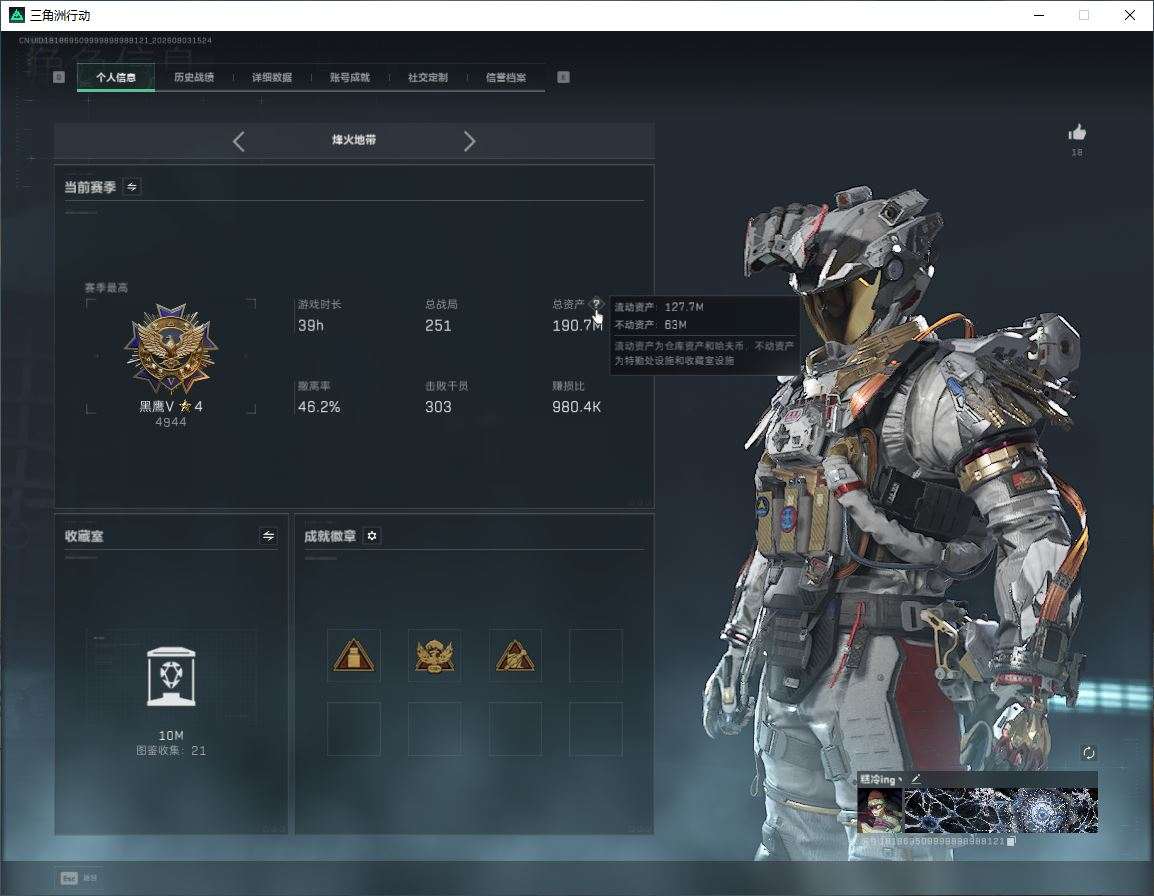Switch to the 历史战绩 tab
The height and width of the screenshot is (896, 1154).
[x=194, y=77]
